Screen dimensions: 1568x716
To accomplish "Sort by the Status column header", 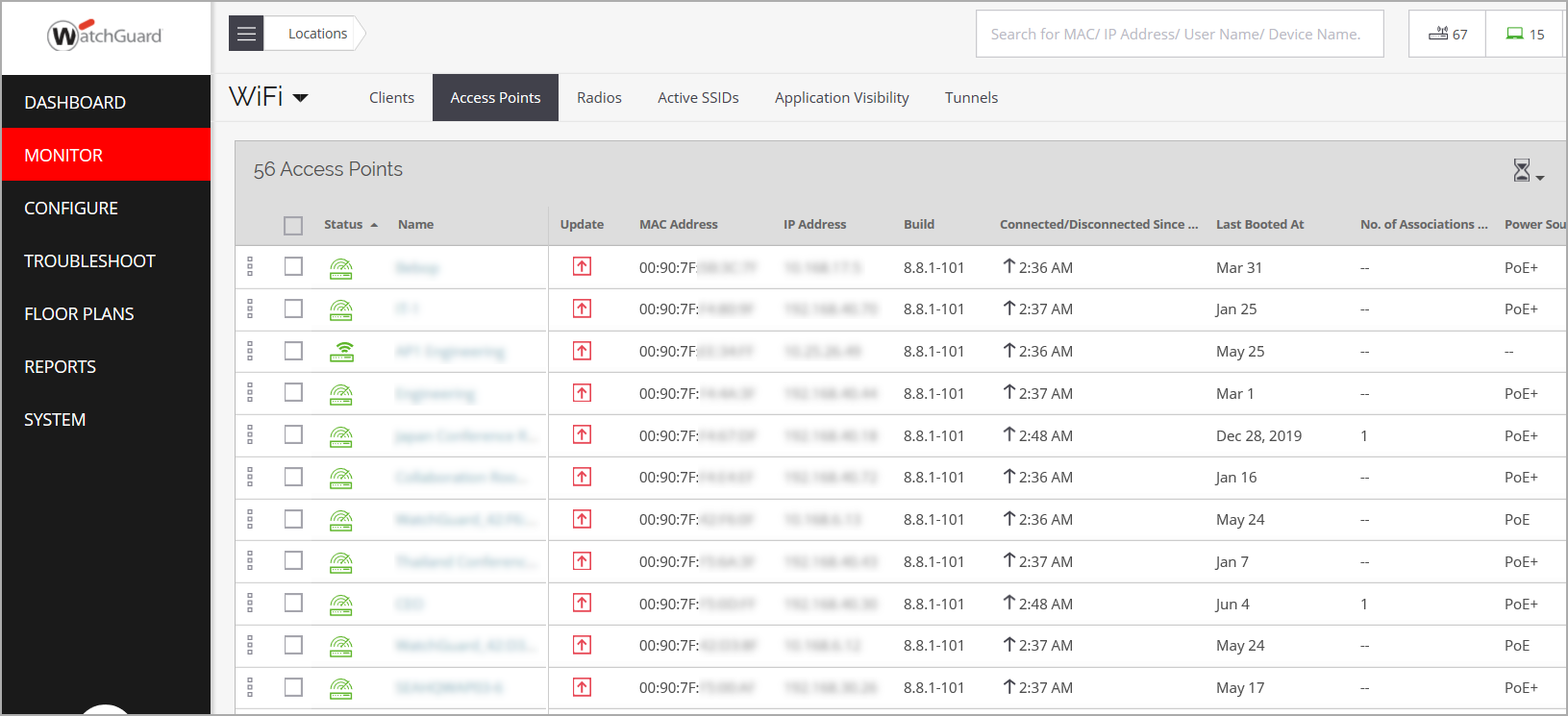I will (x=343, y=225).
